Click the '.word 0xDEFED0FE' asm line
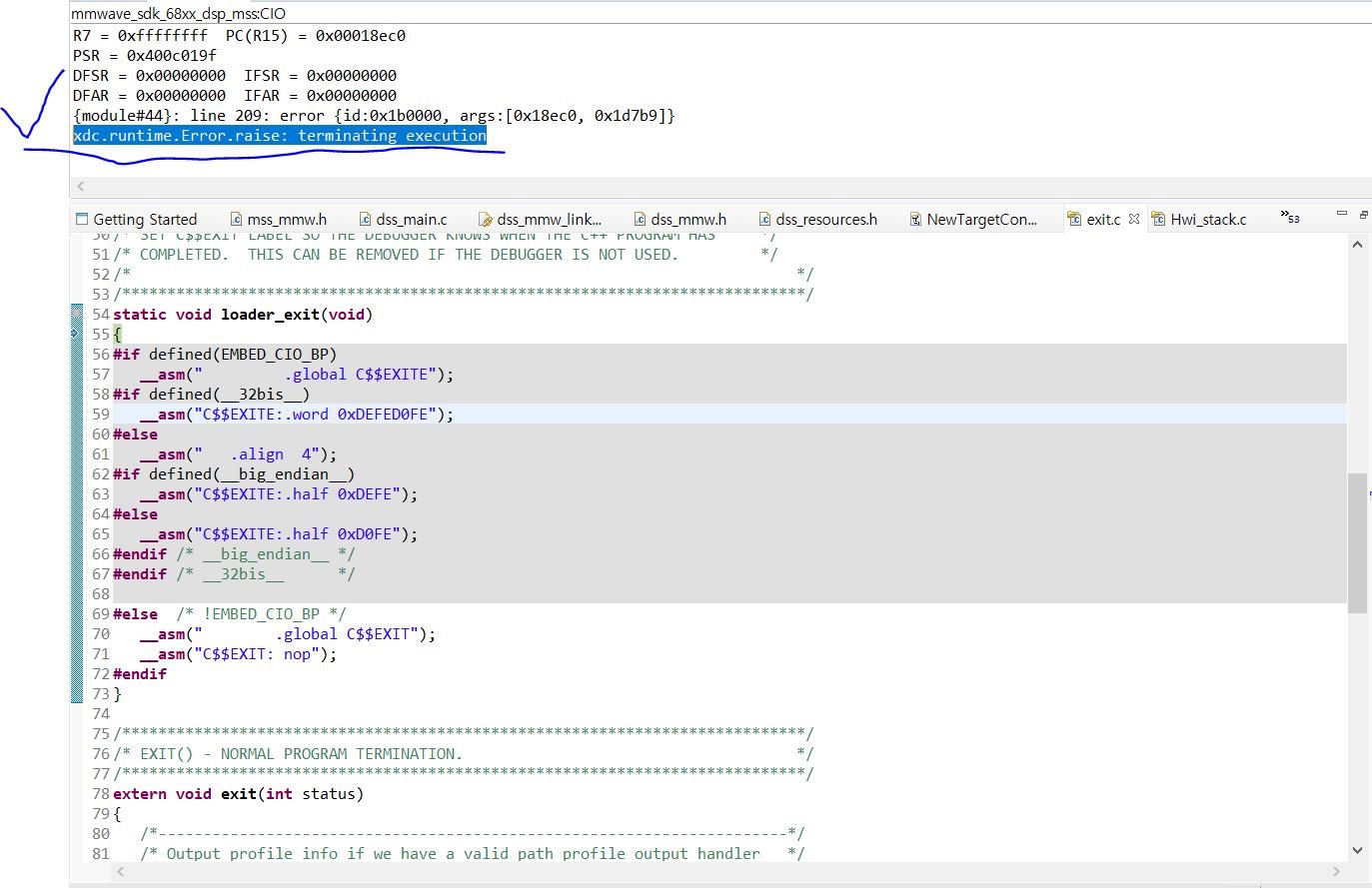Screen dimensions: 1372x888 297,414
